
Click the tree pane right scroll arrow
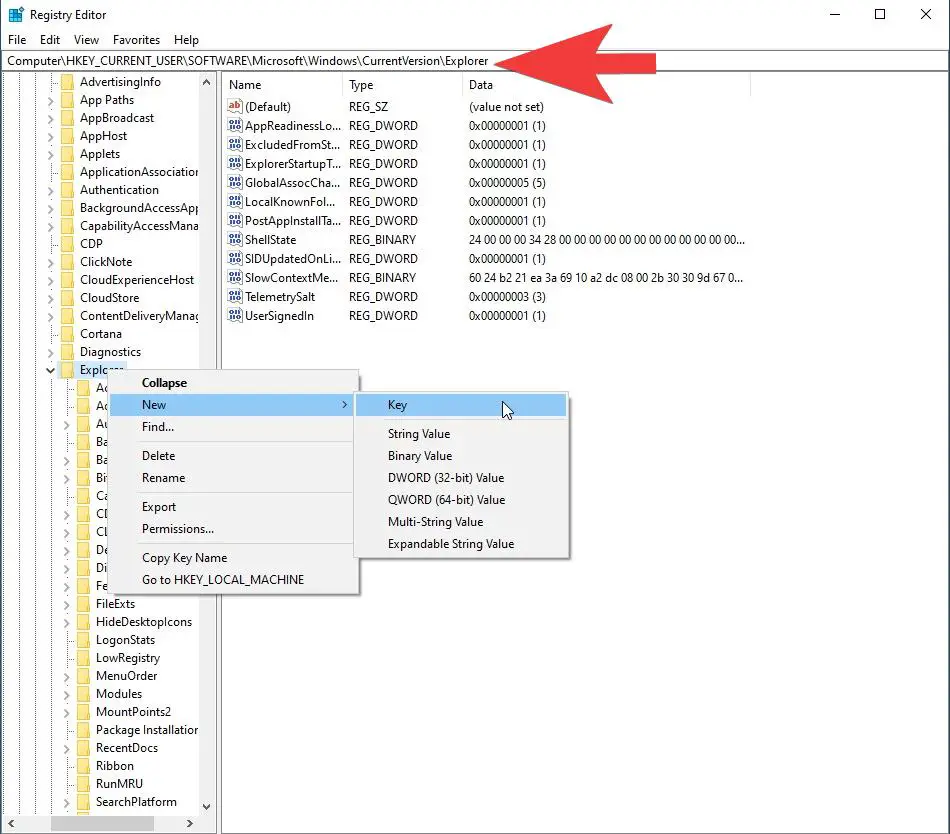pyautogui.click(x=190, y=824)
